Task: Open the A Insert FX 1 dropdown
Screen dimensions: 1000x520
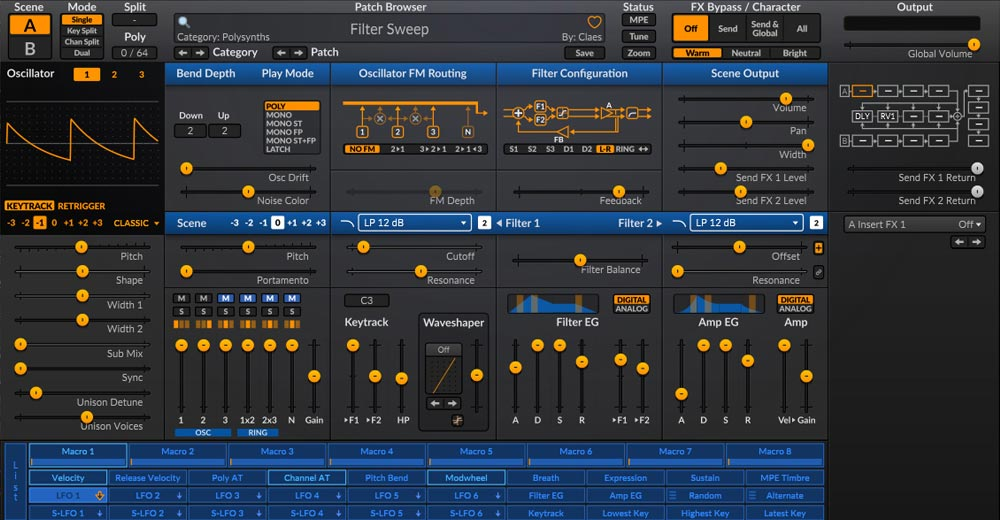Action: [x=914, y=224]
